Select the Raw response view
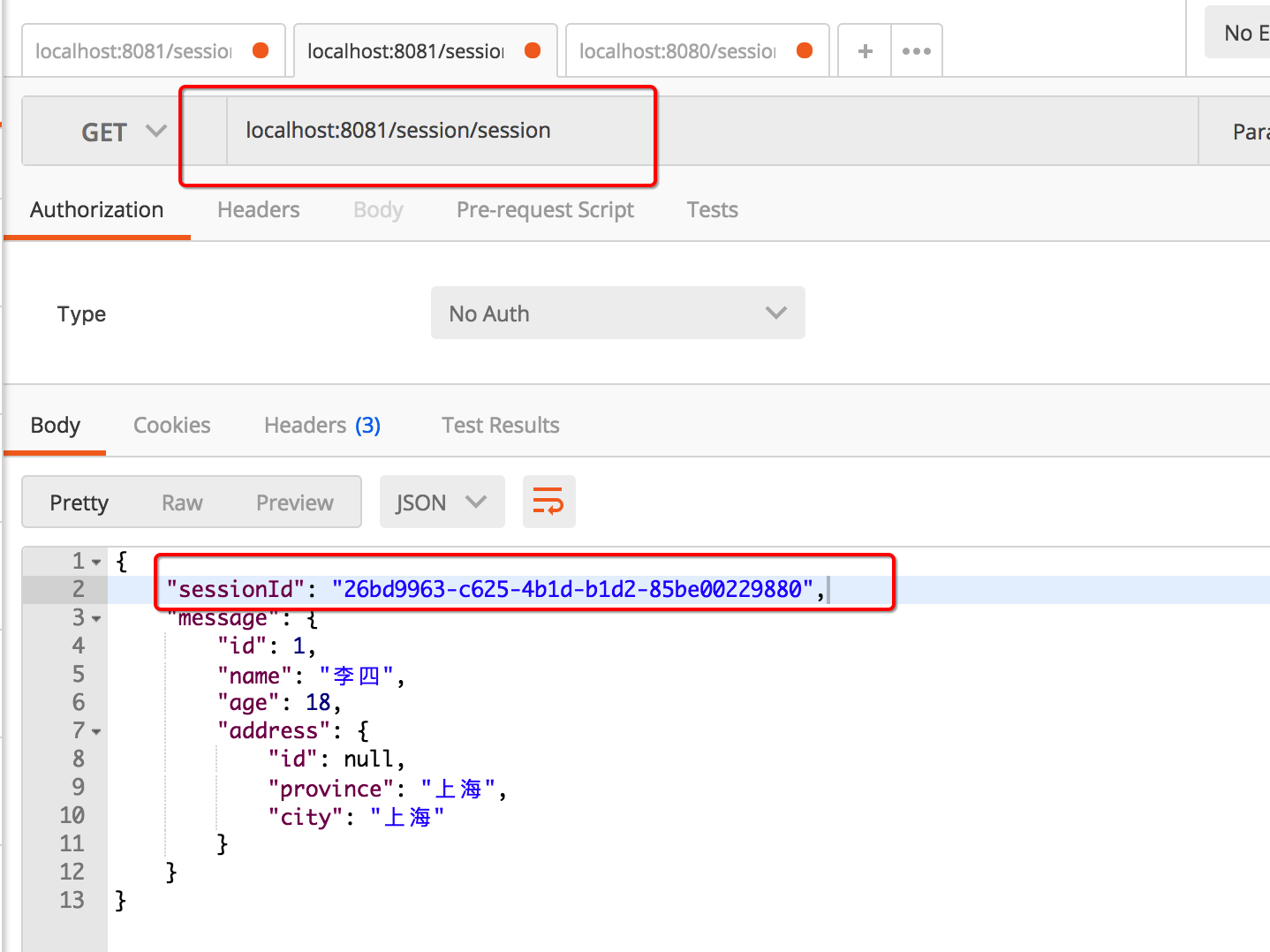Image resolution: width=1270 pixels, height=952 pixels. (182, 502)
